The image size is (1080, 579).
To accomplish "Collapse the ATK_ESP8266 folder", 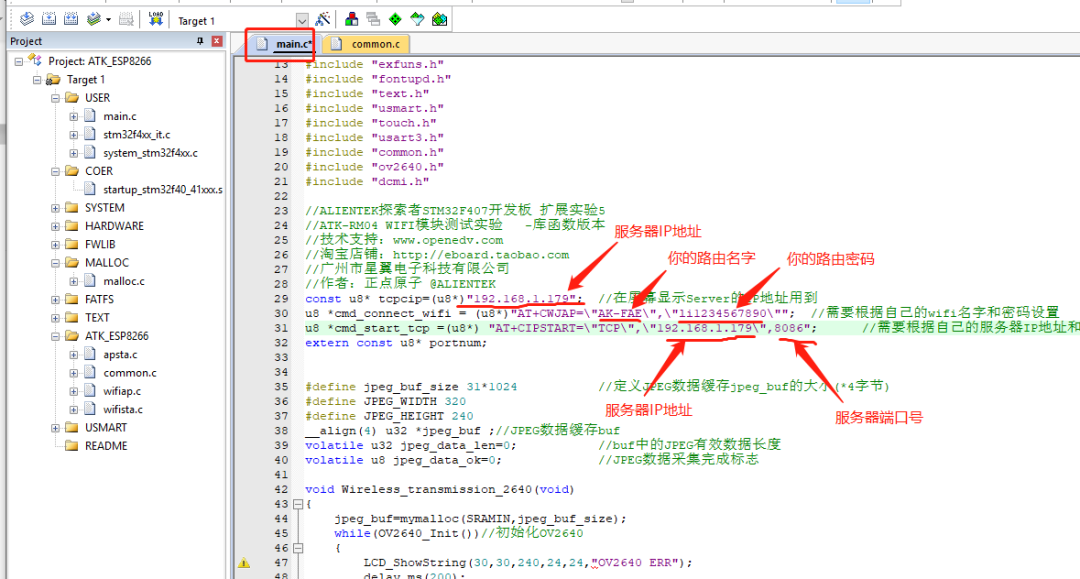I will tap(55, 336).
